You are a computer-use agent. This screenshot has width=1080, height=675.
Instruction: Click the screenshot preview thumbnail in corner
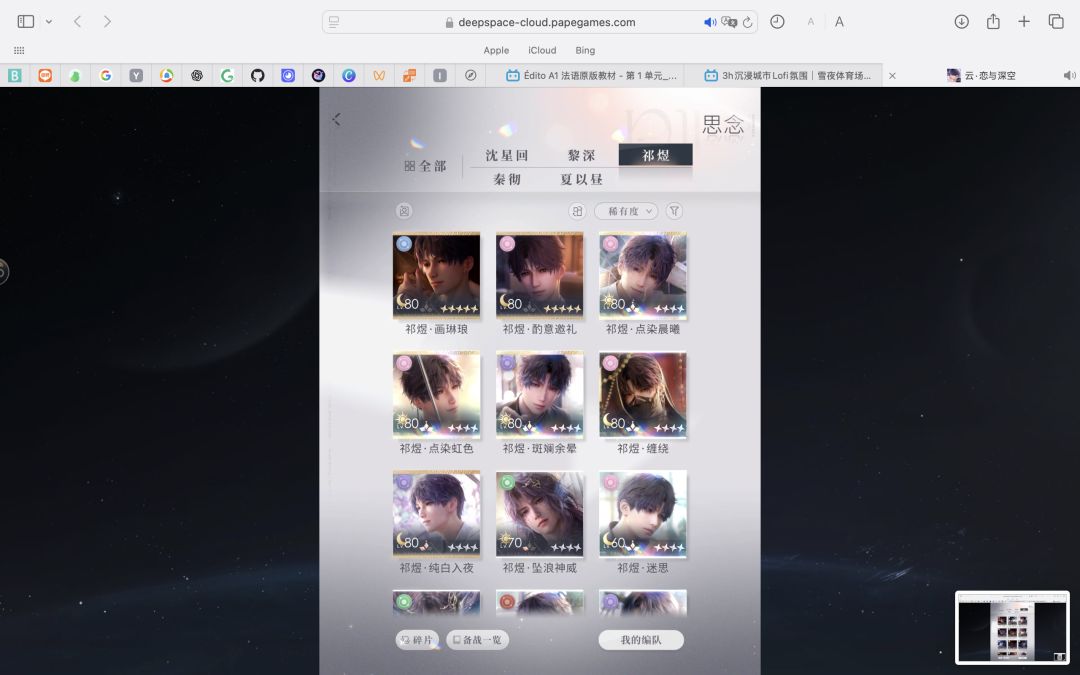[x=1011, y=627]
